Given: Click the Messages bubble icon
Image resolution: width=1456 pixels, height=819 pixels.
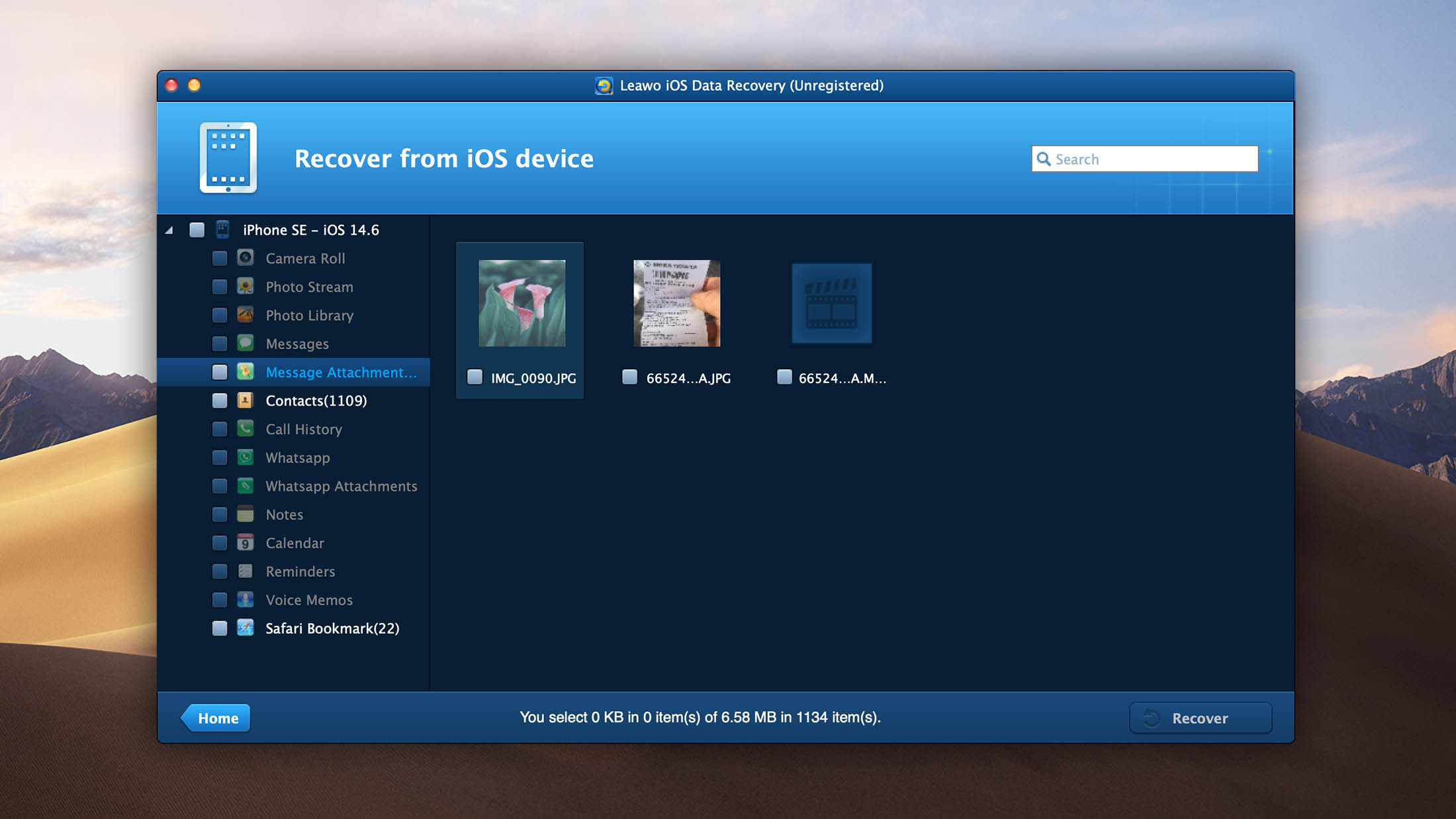Looking at the screenshot, I should pyautogui.click(x=246, y=343).
